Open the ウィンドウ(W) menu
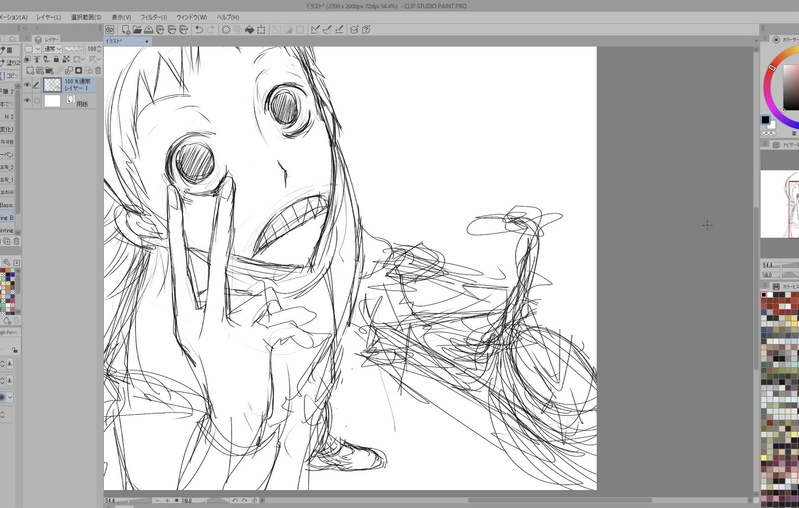 [192, 17]
